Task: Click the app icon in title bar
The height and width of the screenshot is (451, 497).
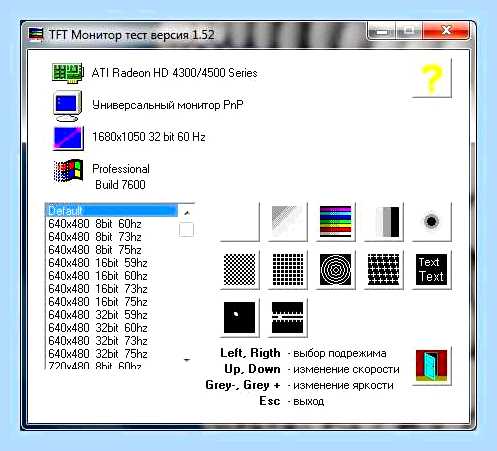Action: 36,35
